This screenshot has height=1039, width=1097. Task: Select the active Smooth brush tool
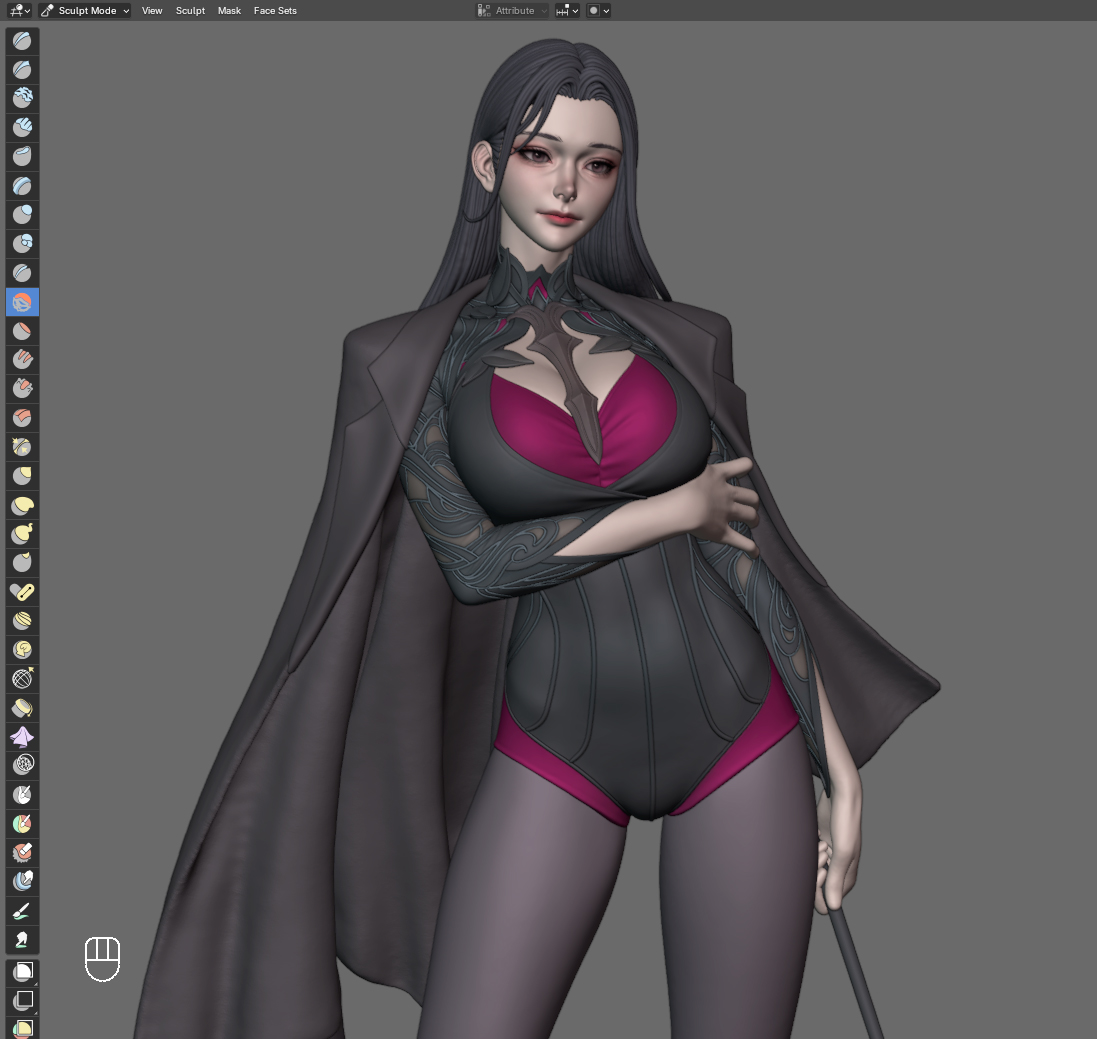22,302
